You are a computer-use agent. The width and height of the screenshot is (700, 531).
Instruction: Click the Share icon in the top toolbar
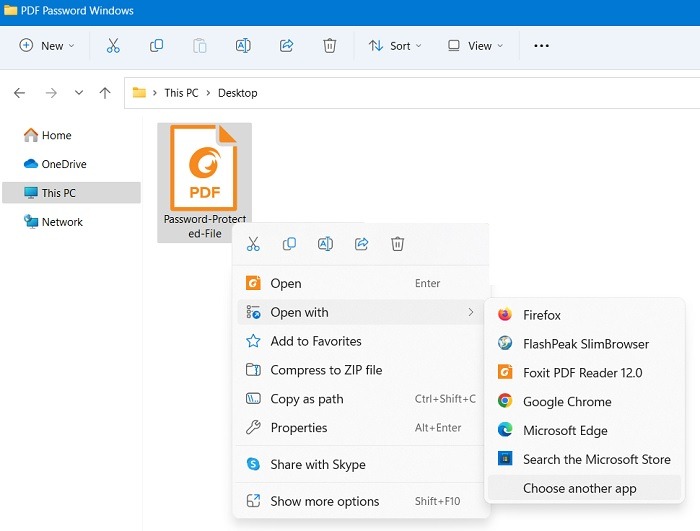pyautogui.click(x=286, y=46)
